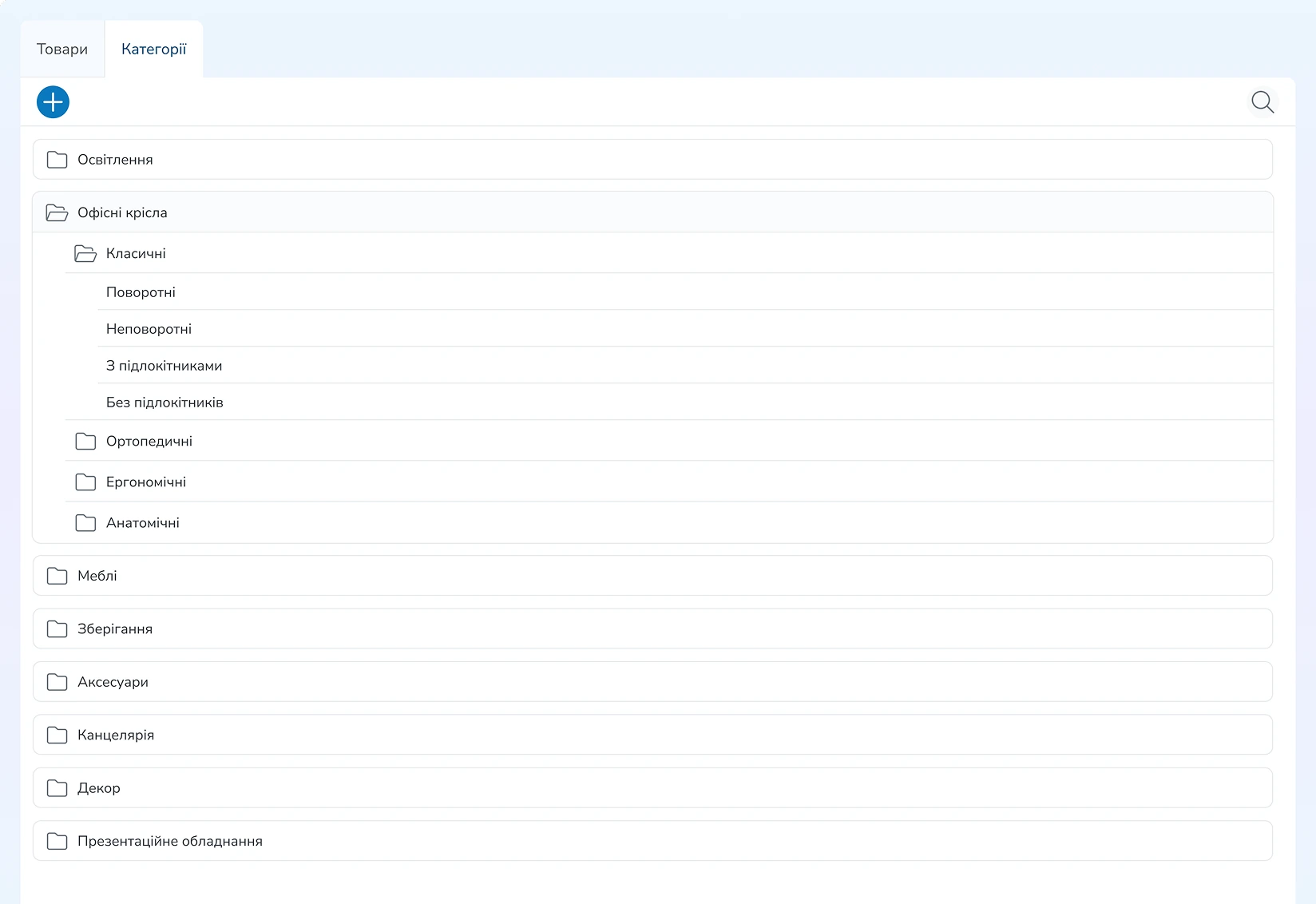Open the Аксесуари category

tap(652, 682)
